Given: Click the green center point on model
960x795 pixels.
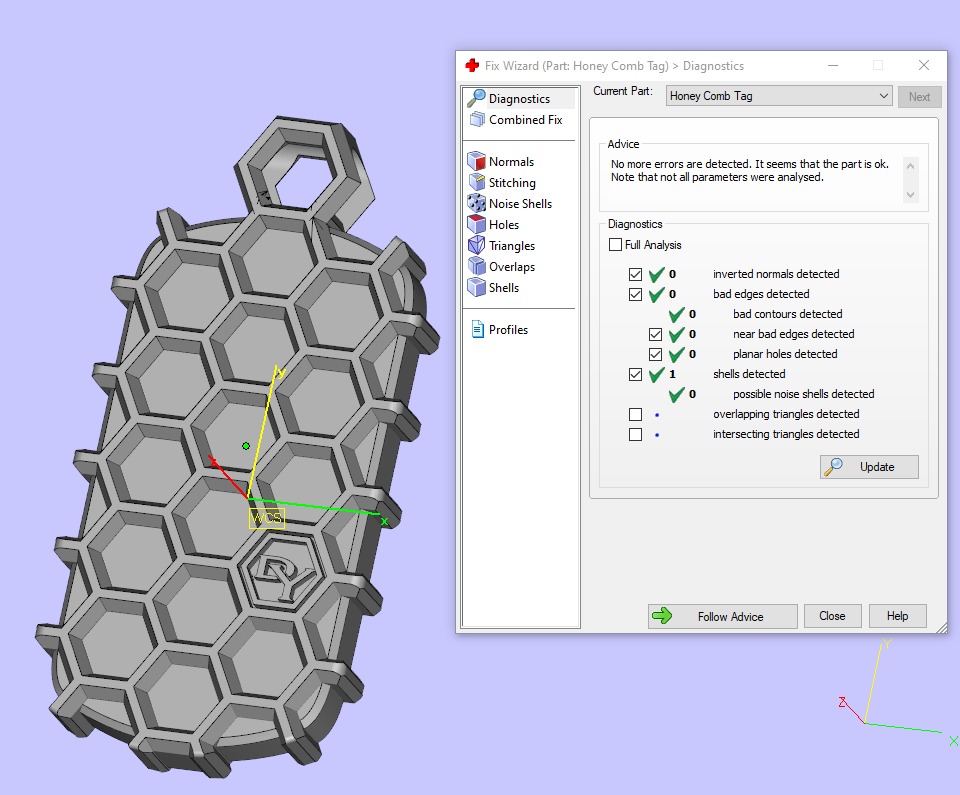Looking at the screenshot, I should tap(246, 446).
